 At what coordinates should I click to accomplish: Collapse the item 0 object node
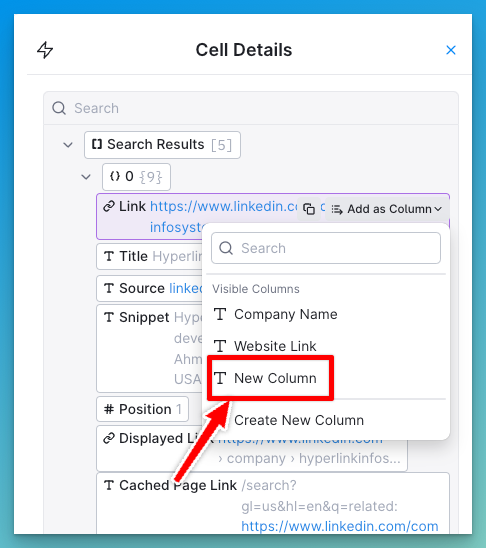(x=86, y=177)
